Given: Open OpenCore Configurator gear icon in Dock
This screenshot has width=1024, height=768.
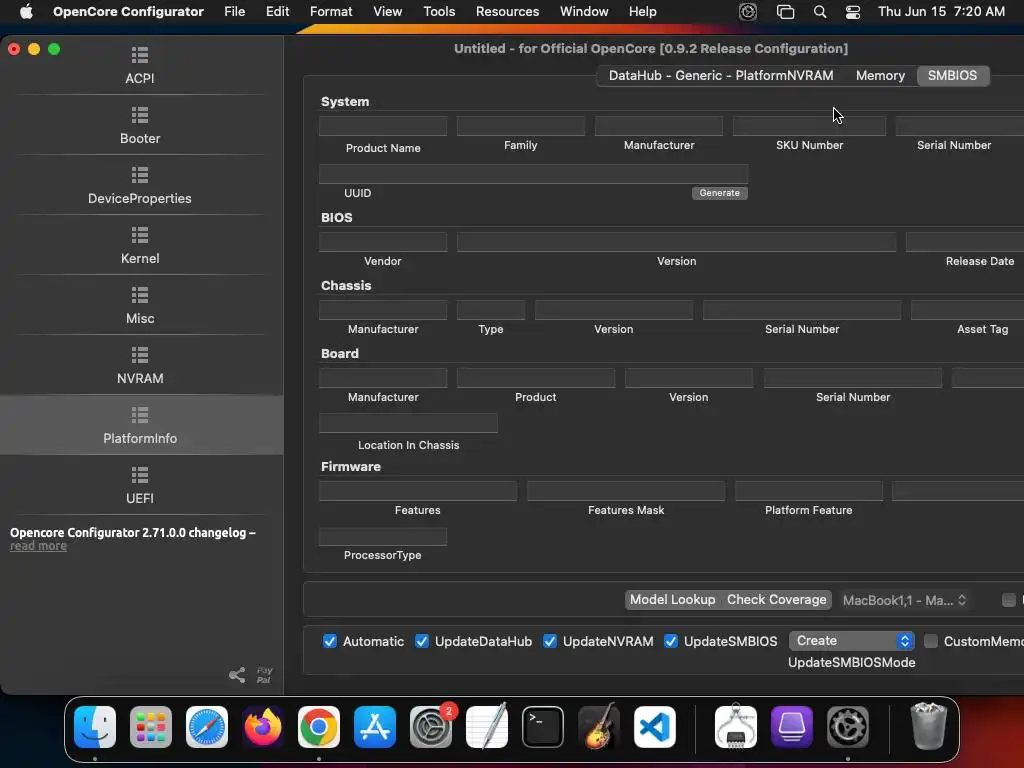Looking at the screenshot, I should click(848, 726).
